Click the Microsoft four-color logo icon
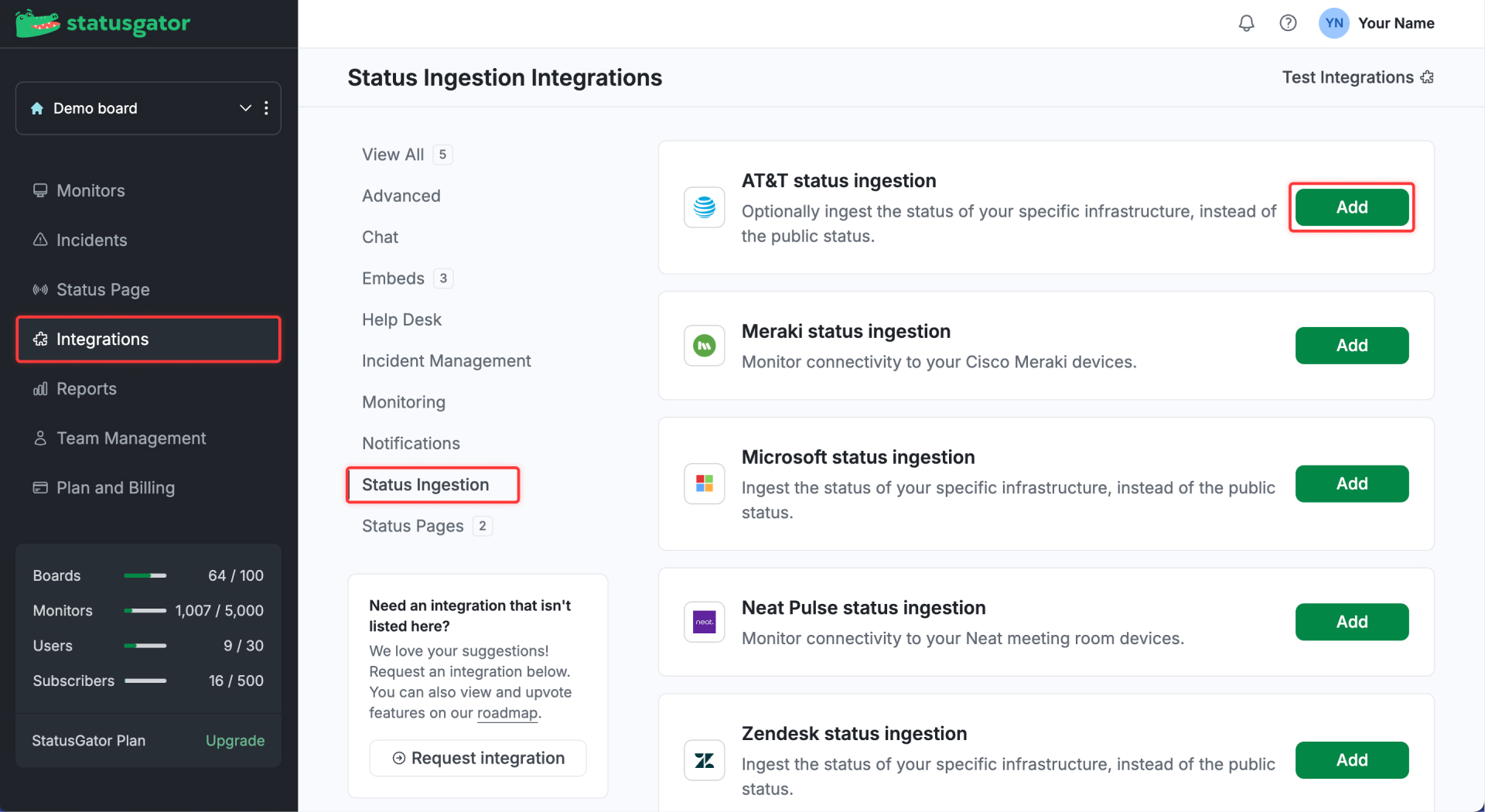The height and width of the screenshot is (812, 1485). 704,484
